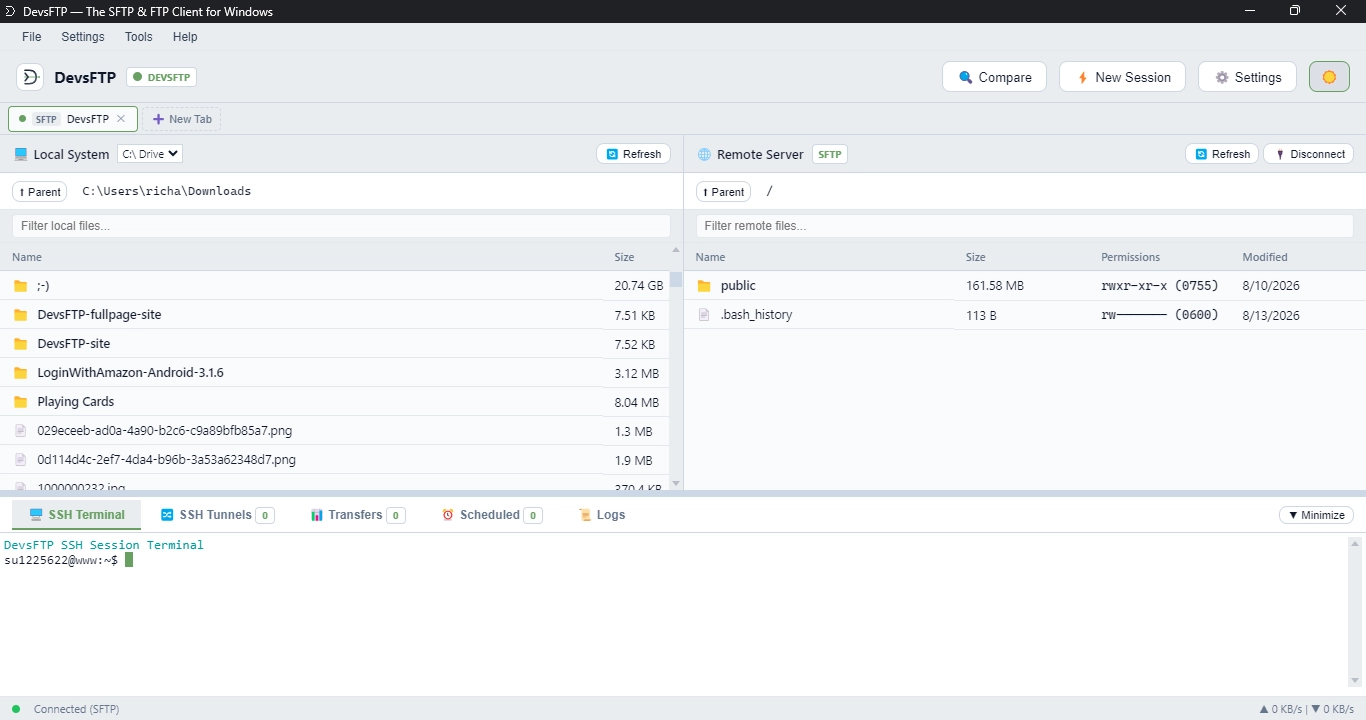
Task: Refresh the Remote Server pane
Action: click(x=1222, y=154)
